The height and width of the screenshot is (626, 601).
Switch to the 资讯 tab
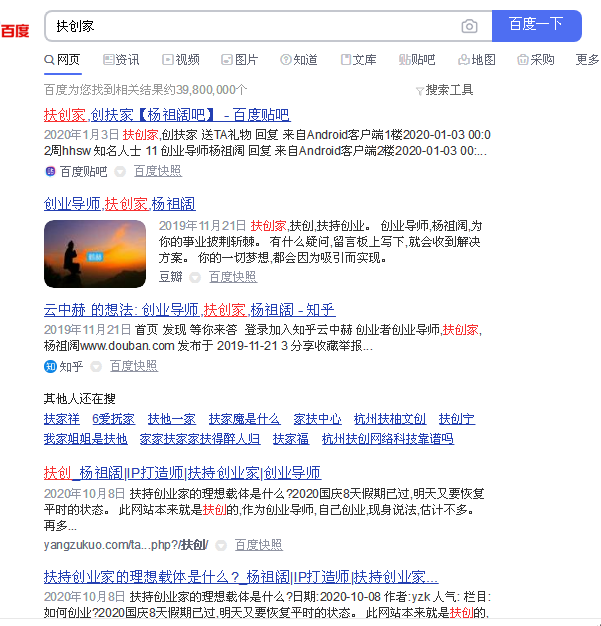[x=121, y=60]
